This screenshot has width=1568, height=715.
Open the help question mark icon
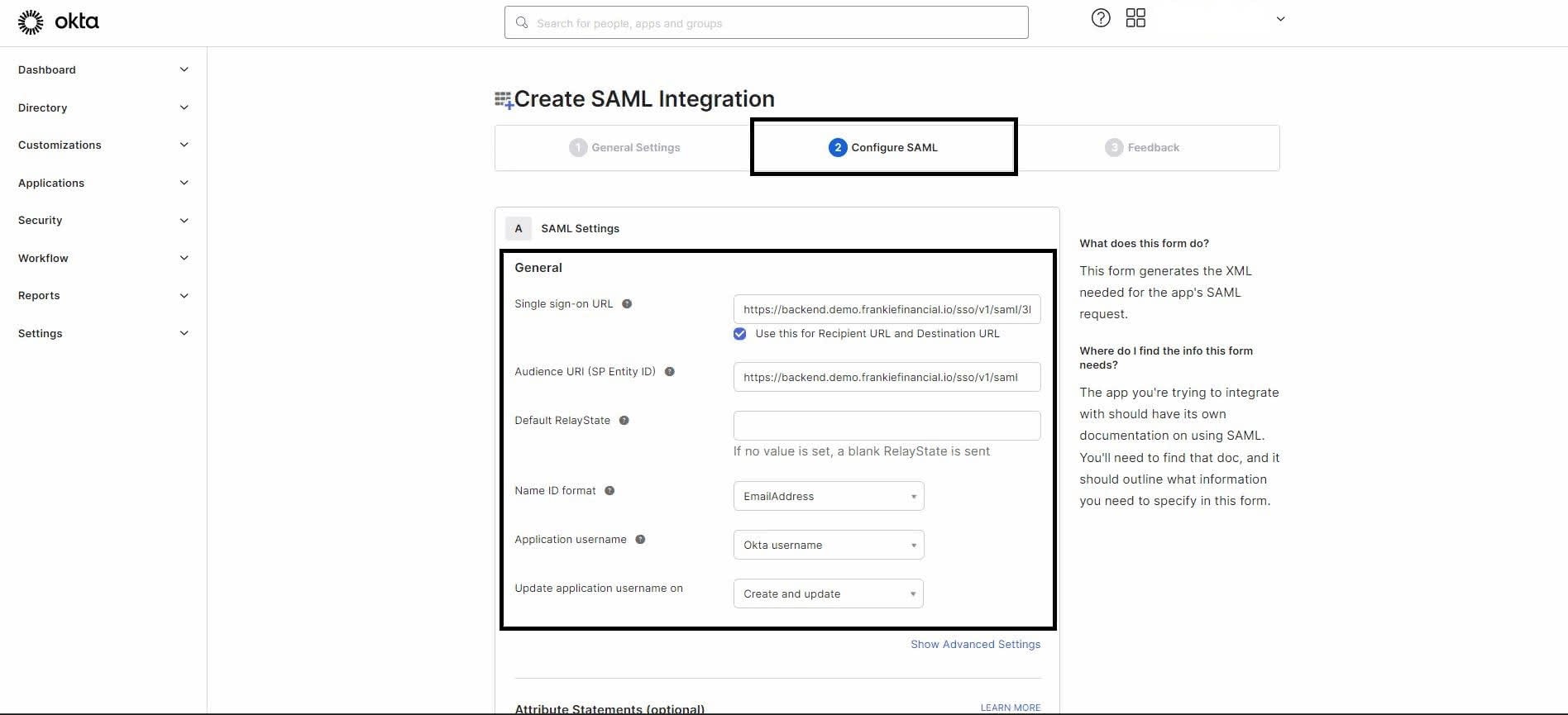click(x=1100, y=18)
